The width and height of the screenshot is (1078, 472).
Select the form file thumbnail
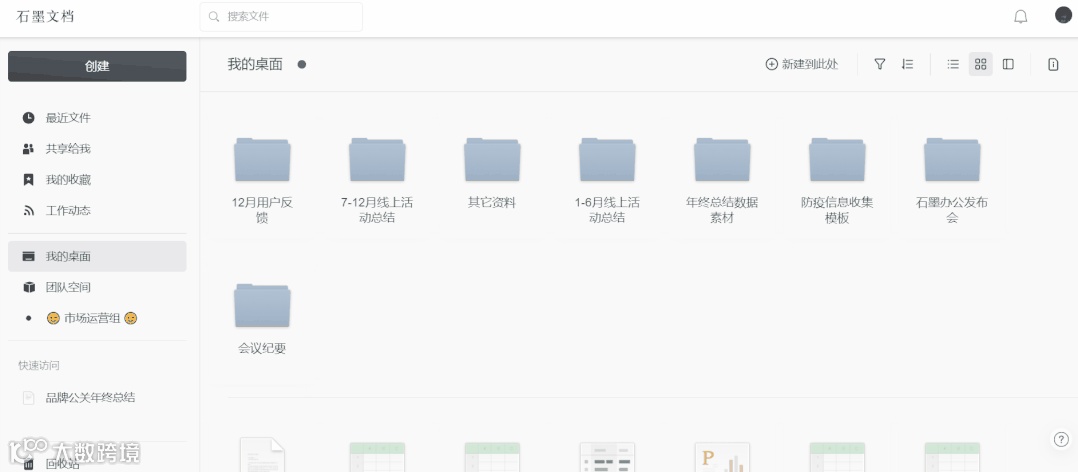tap(607, 456)
